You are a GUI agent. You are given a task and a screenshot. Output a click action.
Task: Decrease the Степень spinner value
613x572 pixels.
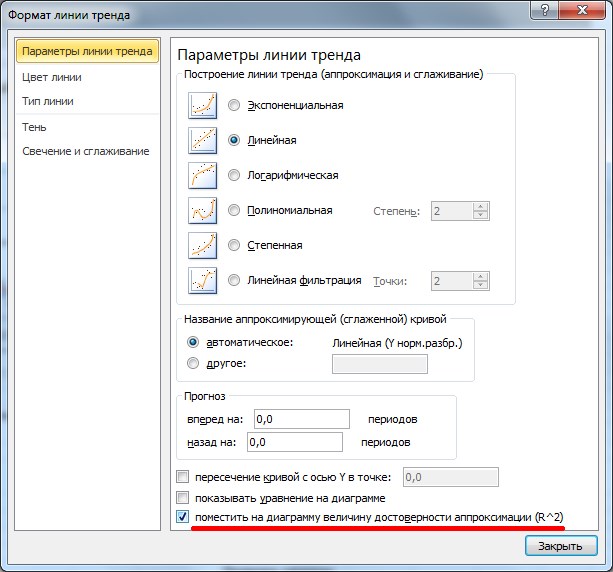(x=480, y=215)
